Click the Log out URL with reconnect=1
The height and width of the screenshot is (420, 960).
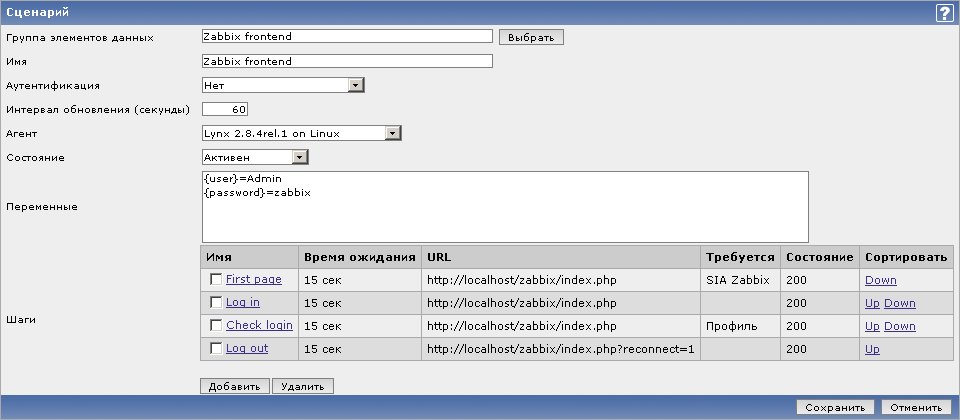coord(560,349)
